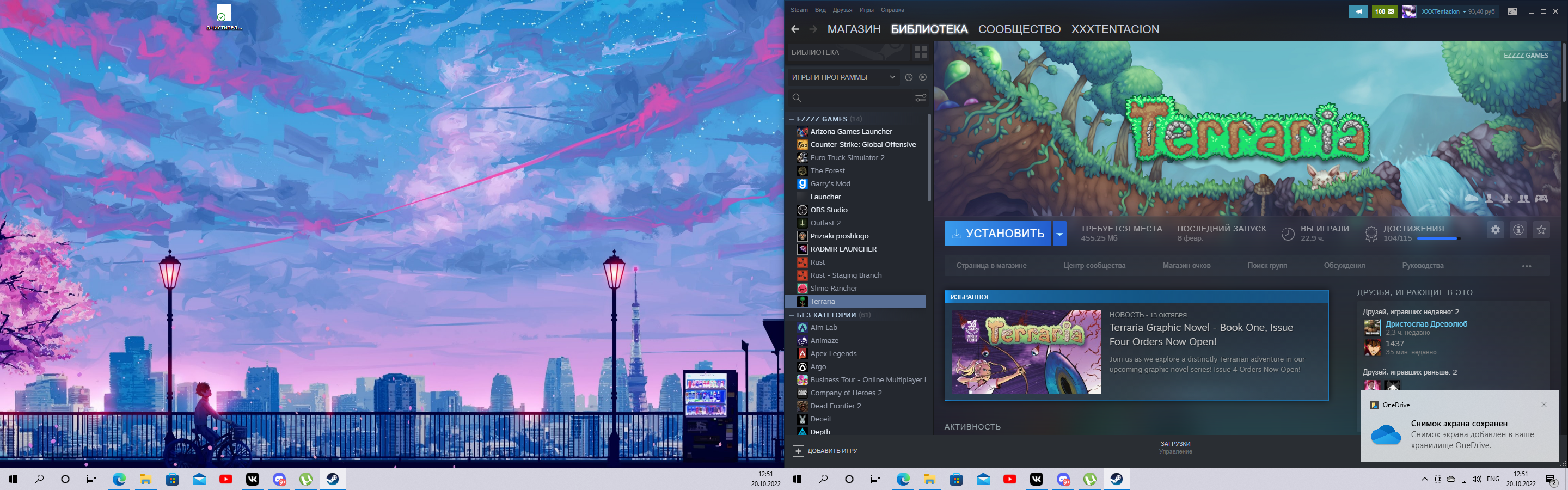Click the Steam Cloud icon on Terraria banner

click(1471, 198)
